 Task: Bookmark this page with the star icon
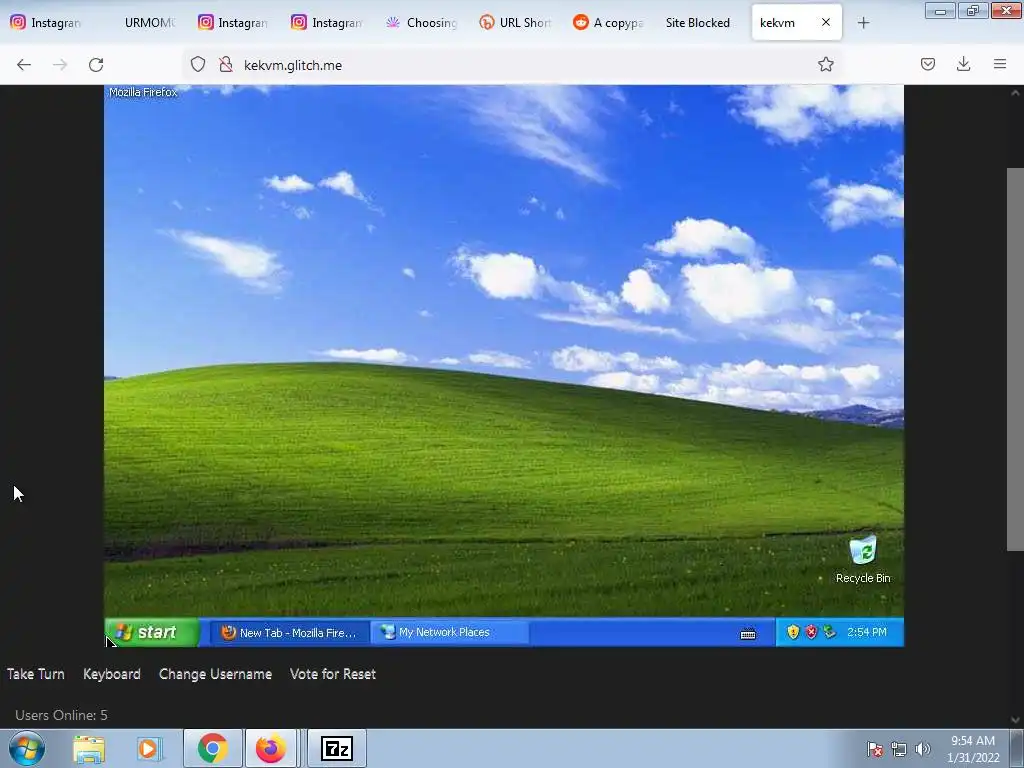click(x=825, y=65)
